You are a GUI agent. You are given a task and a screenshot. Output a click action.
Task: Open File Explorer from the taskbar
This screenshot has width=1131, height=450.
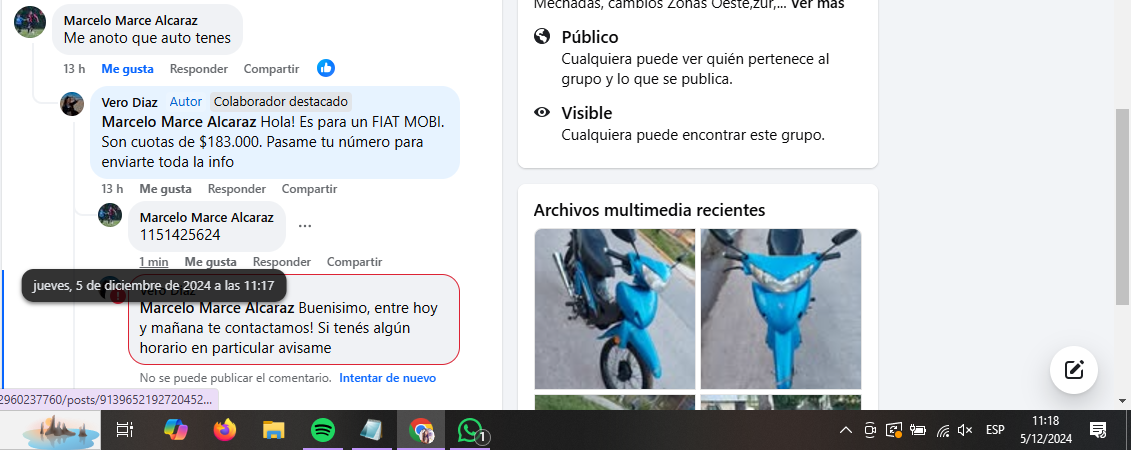pos(273,430)
